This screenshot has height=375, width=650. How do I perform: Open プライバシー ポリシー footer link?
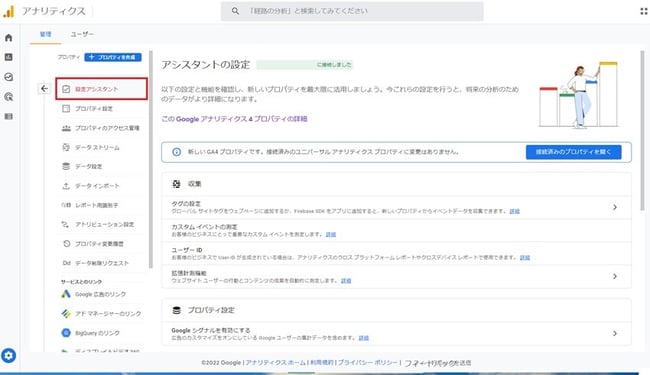click(x=368, y=363)
